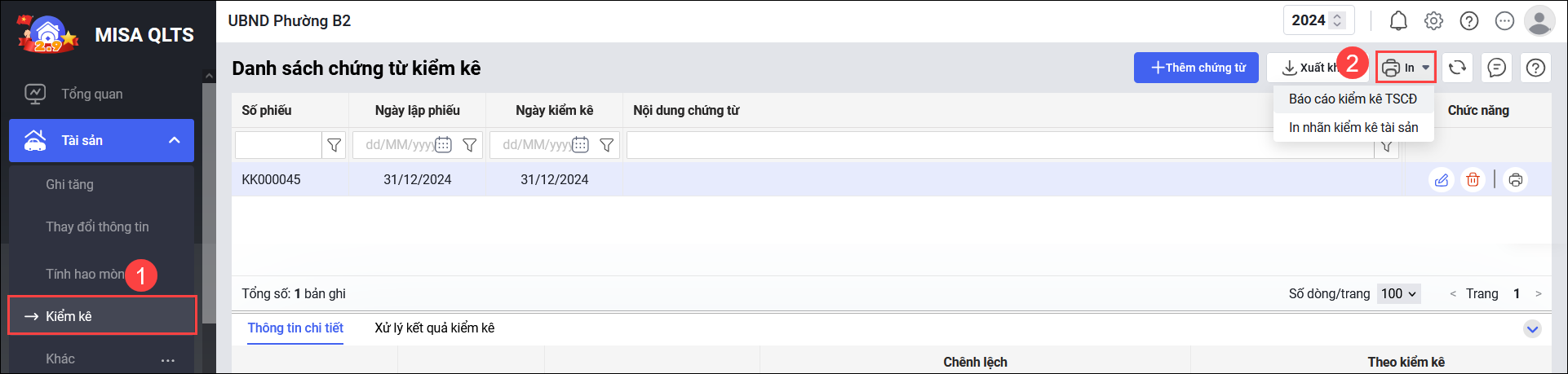Click the refresh data icon
Viewport: 1568px width, 374px height.
point(1457,68)
